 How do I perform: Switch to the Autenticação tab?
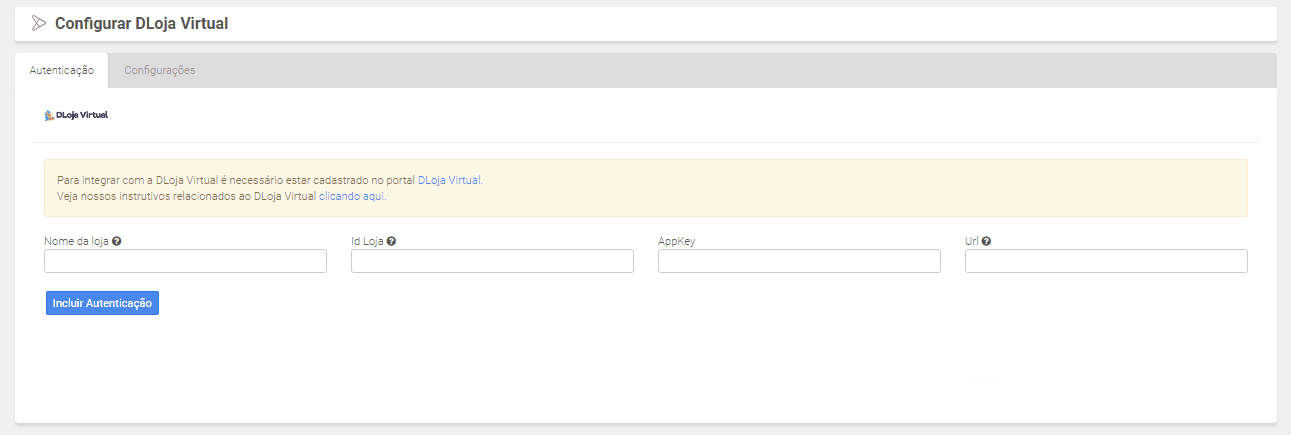62,71
